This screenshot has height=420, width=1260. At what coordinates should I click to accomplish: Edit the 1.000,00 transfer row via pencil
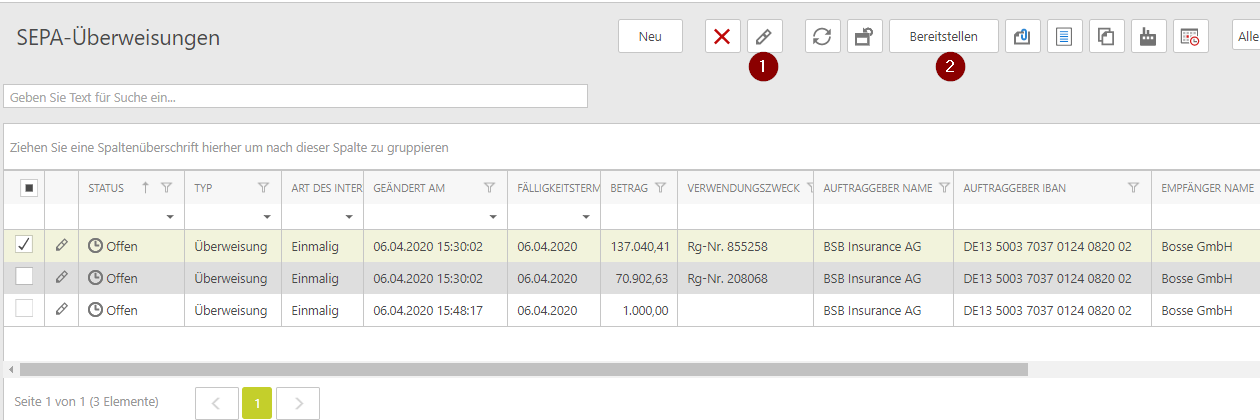(62, 310)
